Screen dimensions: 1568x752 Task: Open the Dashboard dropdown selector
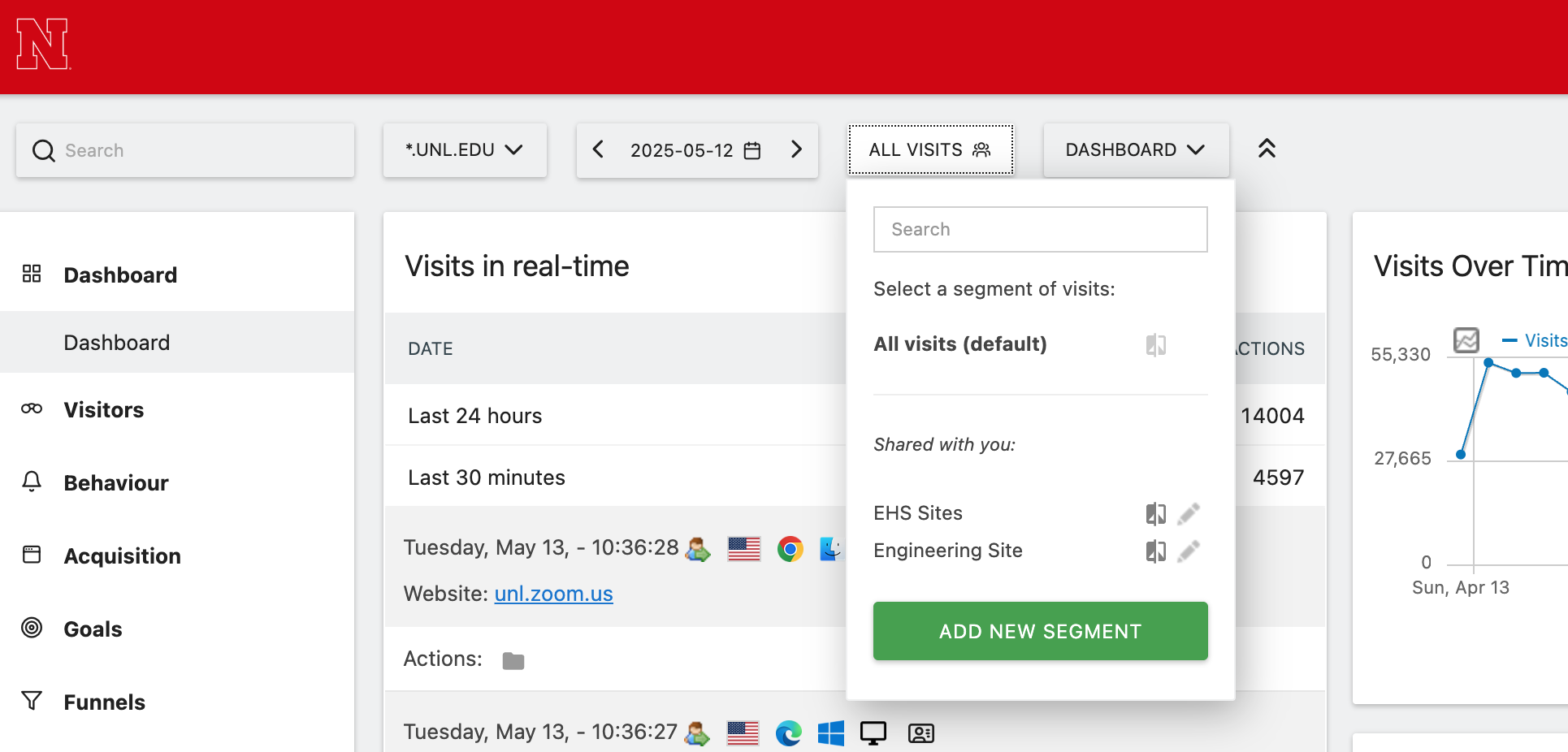[1135, 150]
